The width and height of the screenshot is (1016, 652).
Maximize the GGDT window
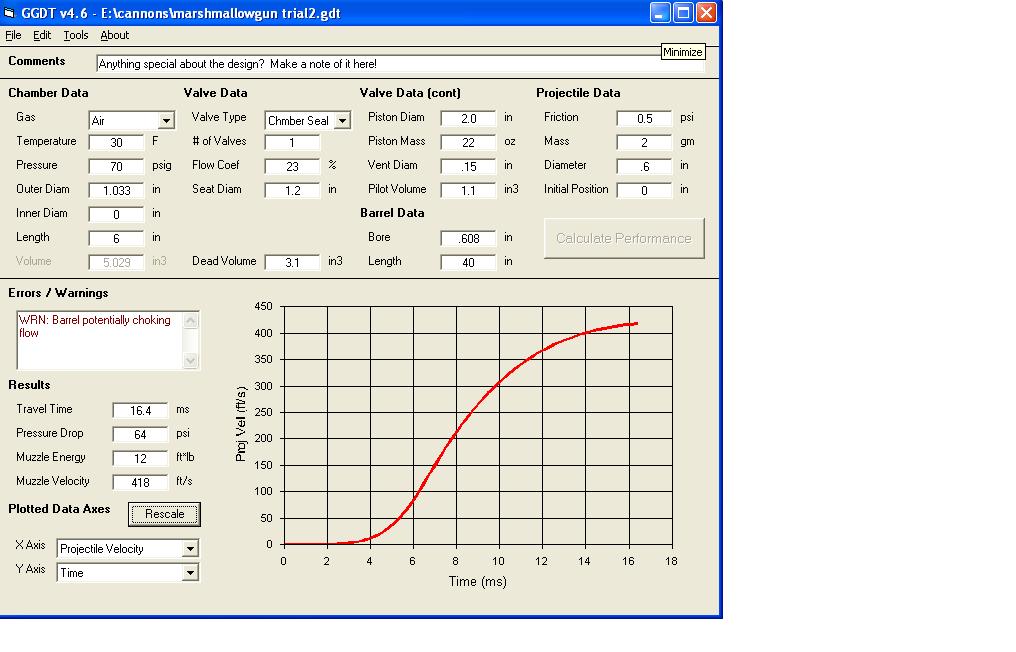pyautogui.click(x=683, y=12)
